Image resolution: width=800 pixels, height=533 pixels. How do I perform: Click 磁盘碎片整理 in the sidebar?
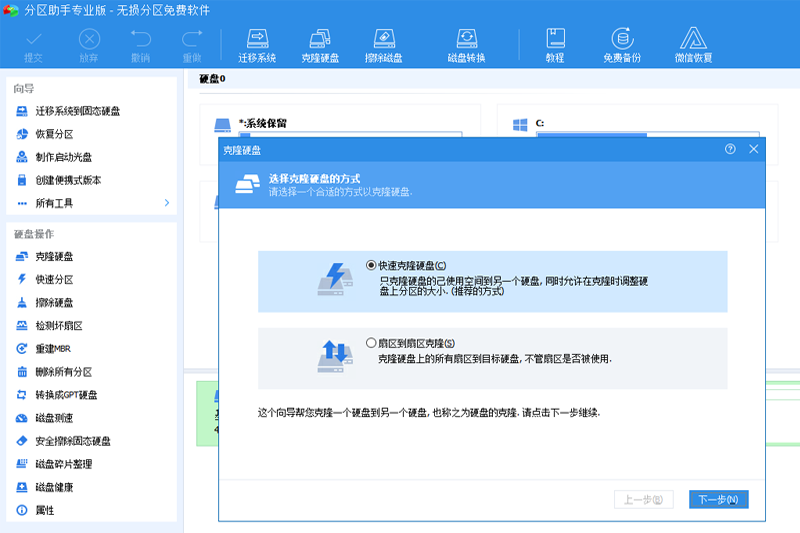click(x=63, y=464)
